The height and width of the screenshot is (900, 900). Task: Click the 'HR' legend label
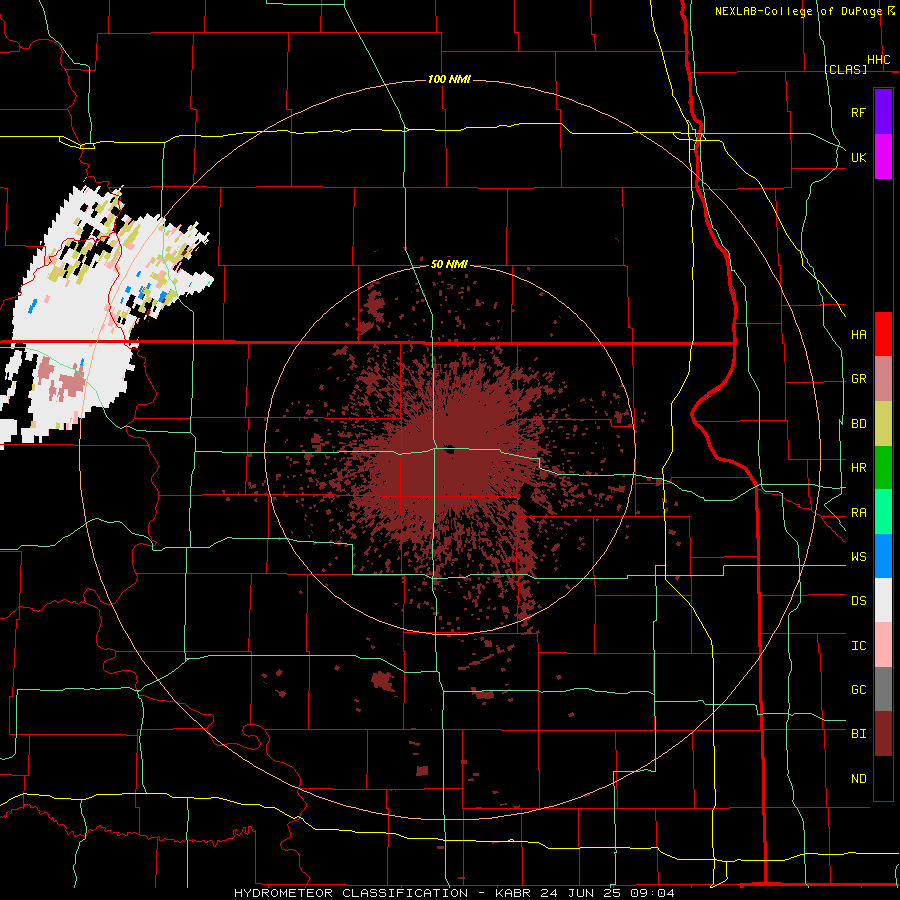click(858, 468)
